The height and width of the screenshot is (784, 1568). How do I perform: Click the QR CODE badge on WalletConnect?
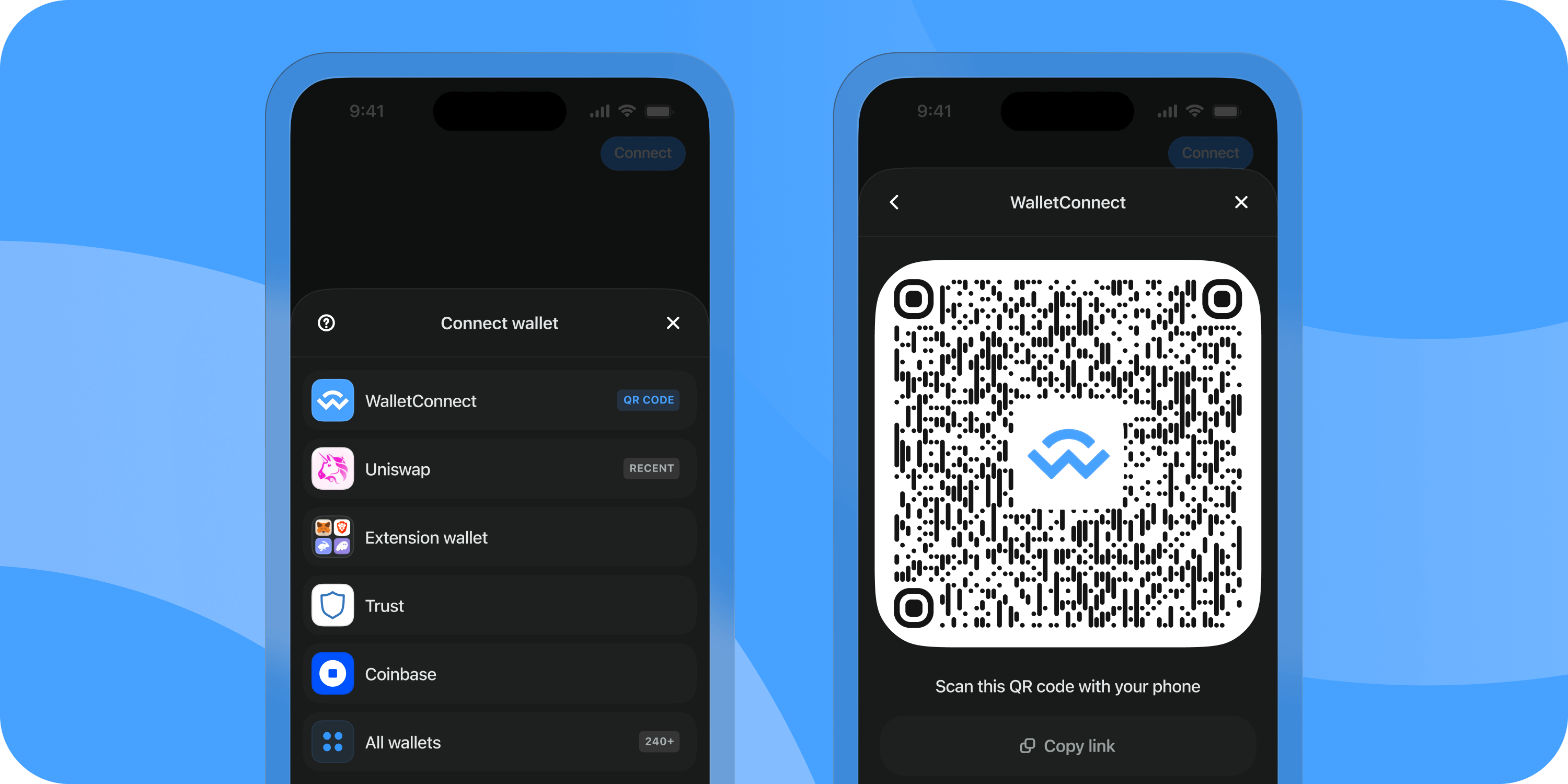pos(648,400)
